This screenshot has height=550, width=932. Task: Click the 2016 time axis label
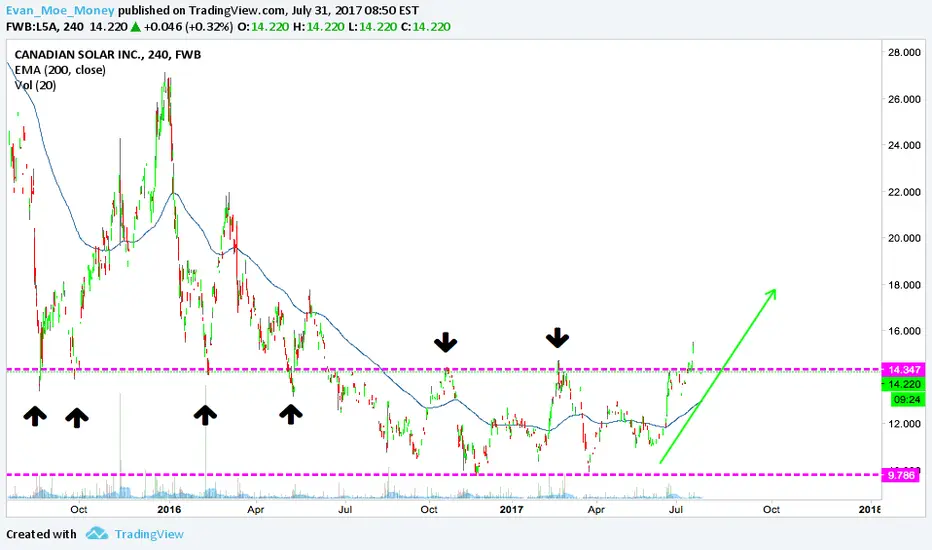169,510
